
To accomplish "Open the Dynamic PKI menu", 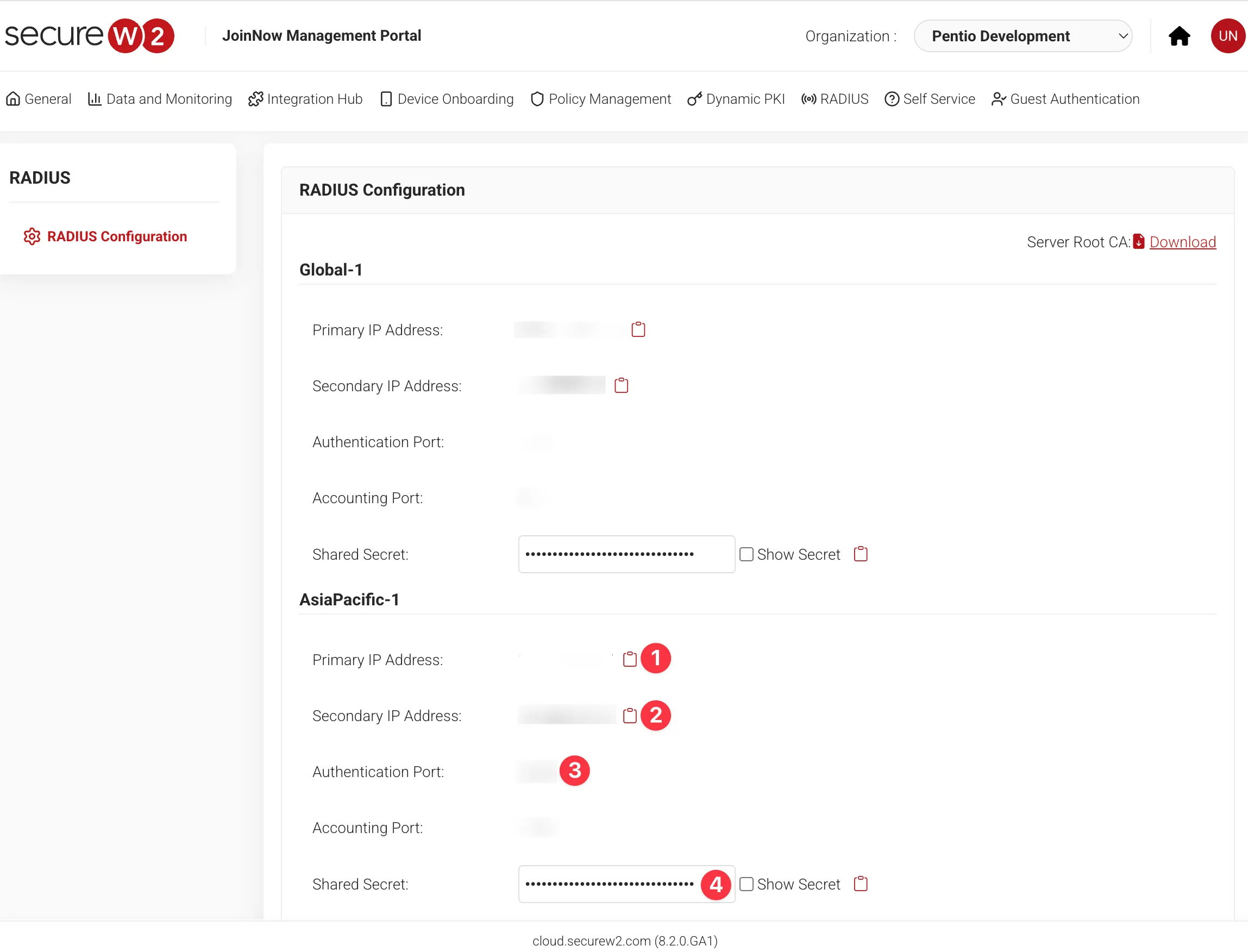I will point(736,99).
